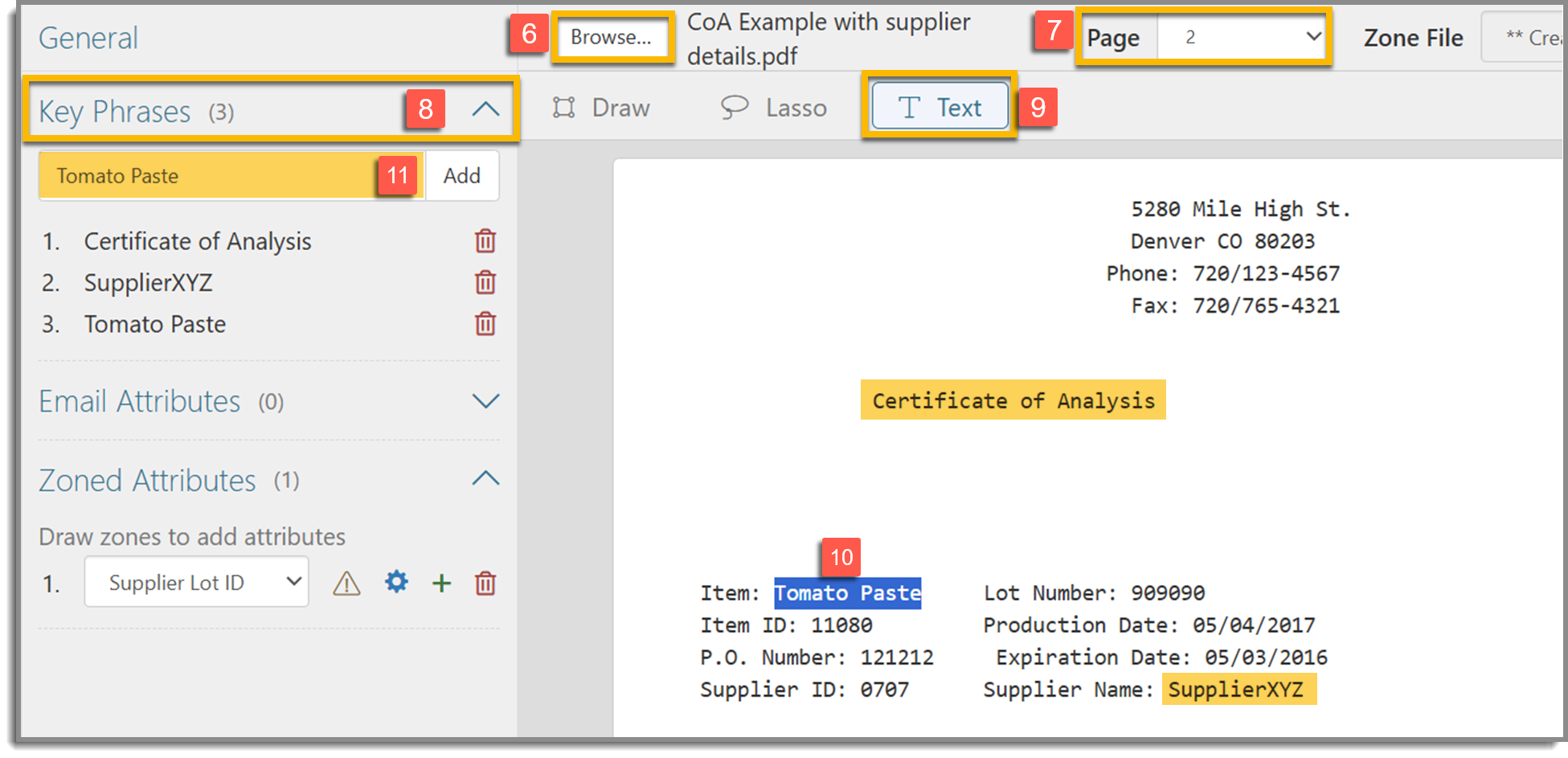Collapse the Key Phrases section

(485, 110)
